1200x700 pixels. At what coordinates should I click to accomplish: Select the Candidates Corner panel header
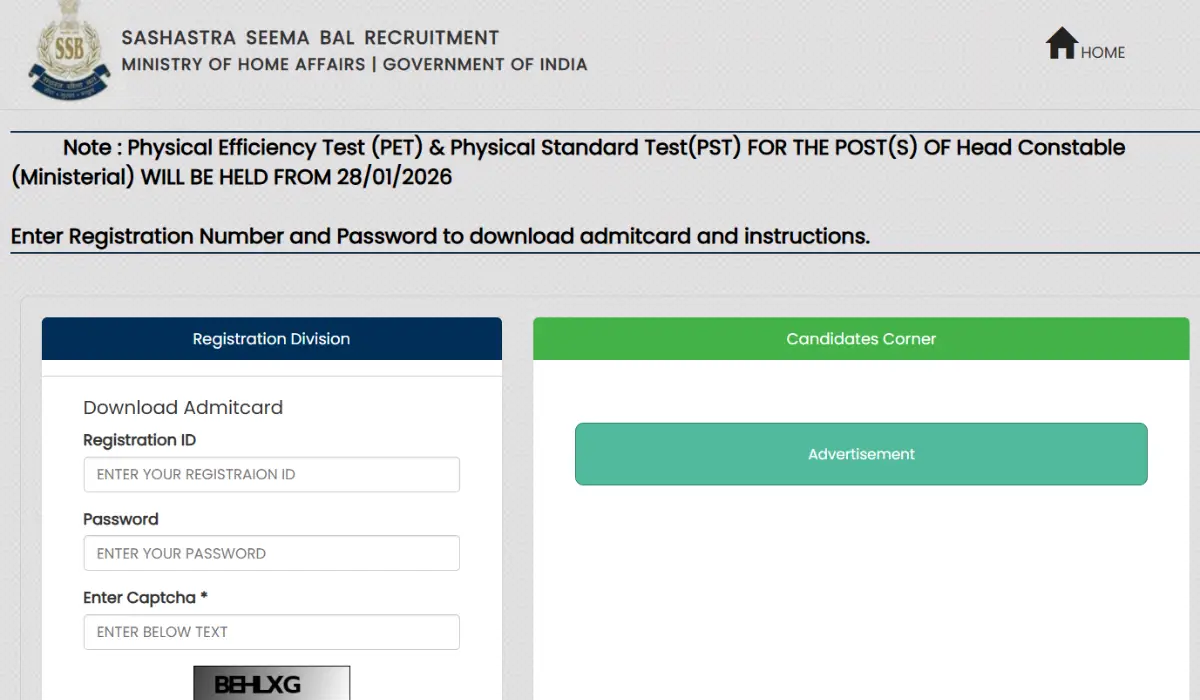861,338
